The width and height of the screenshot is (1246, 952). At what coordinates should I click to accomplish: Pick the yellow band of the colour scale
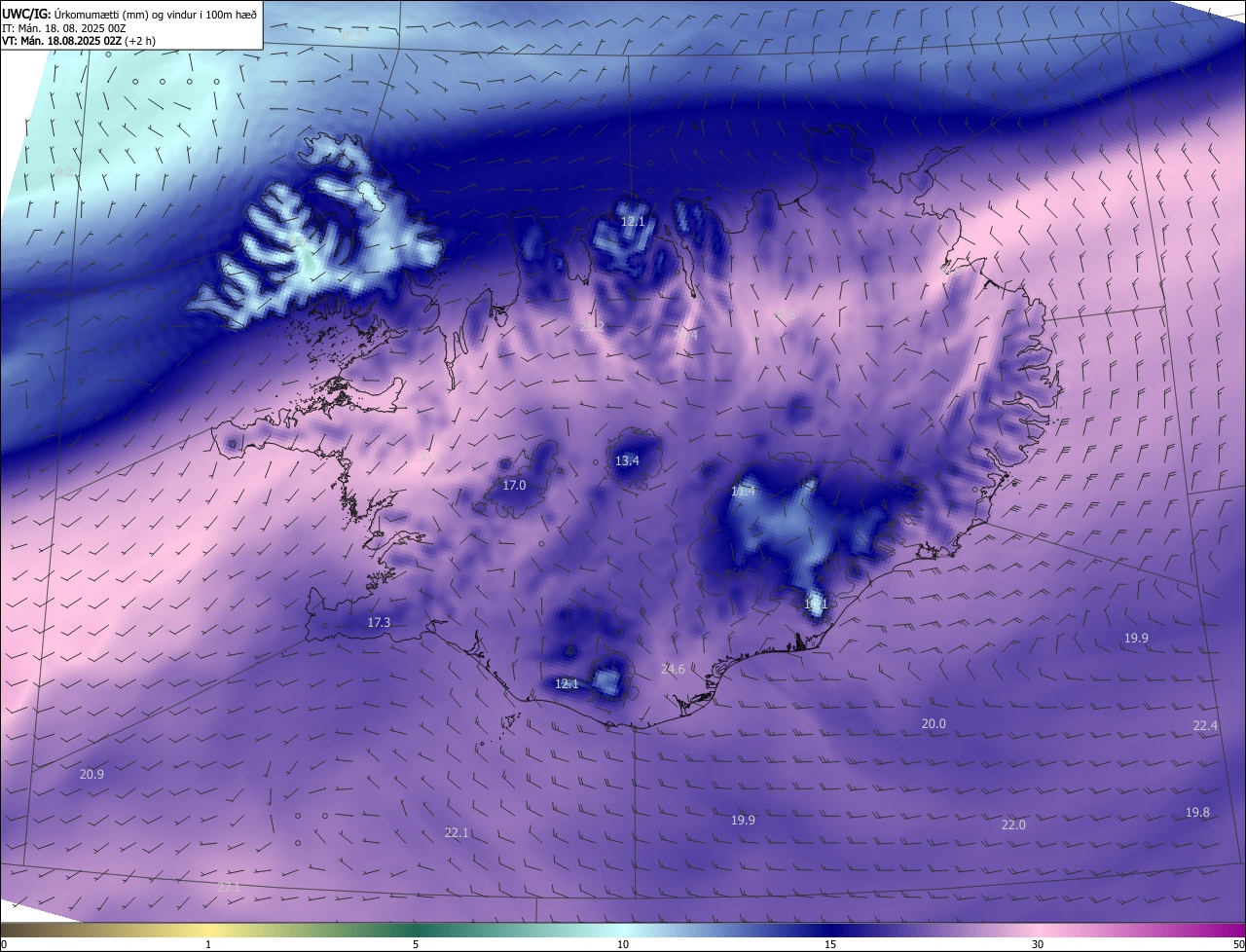click(x=209, y=931)
